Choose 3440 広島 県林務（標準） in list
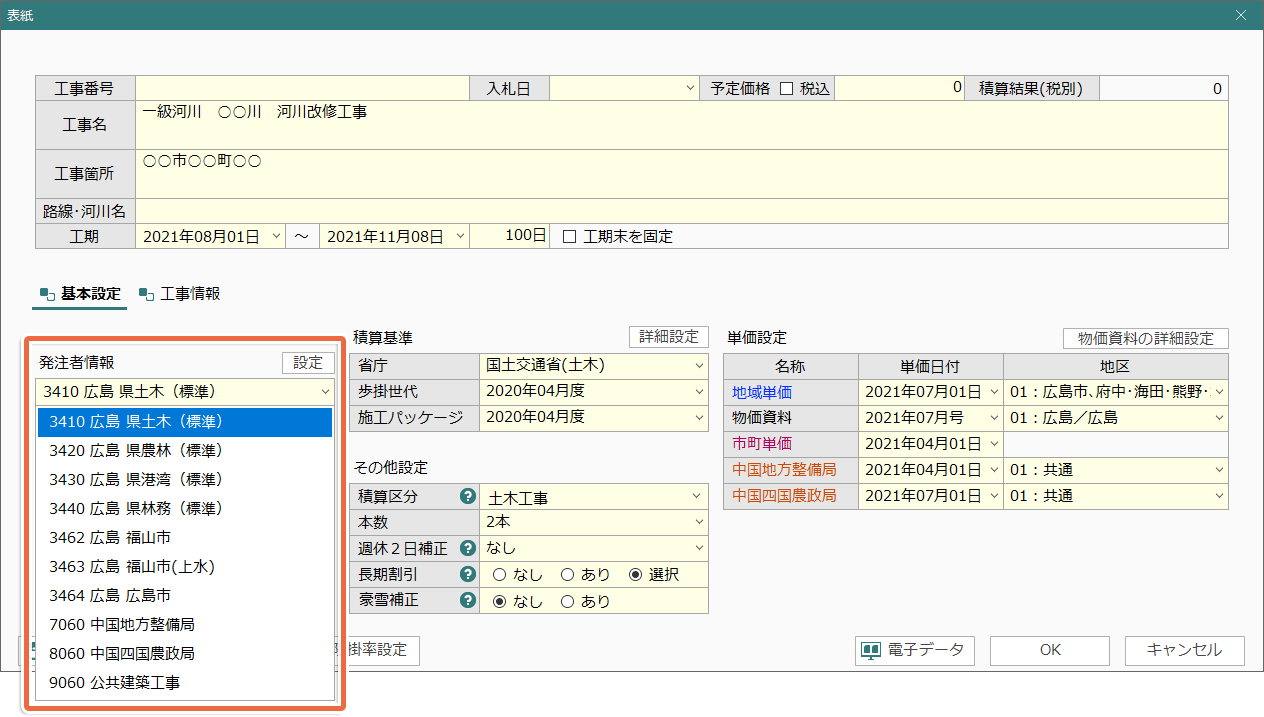The width and height of the screenshot is (1264, 717). [x=185, y=509]
